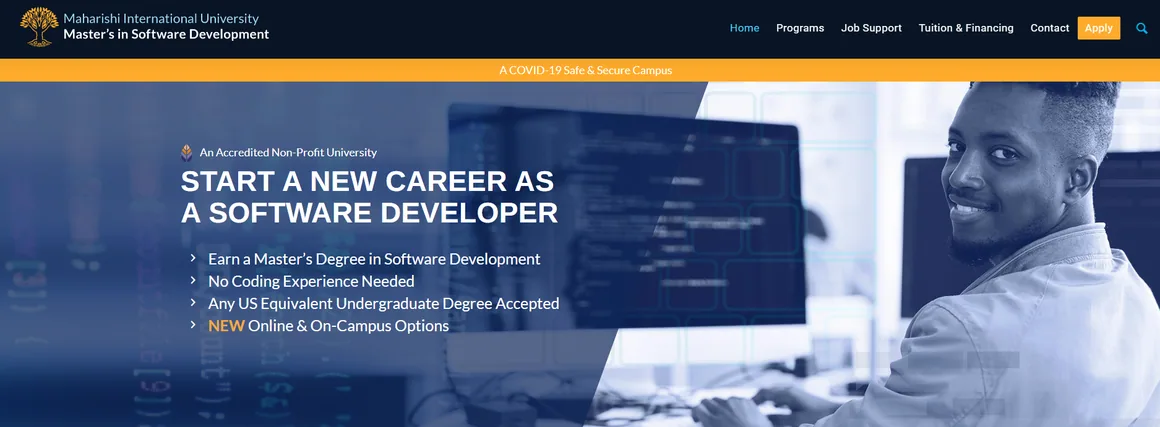This screenshot has height=427, width=1160.
Task: Click Master's in Software Development header text
Action: [166, 34]
